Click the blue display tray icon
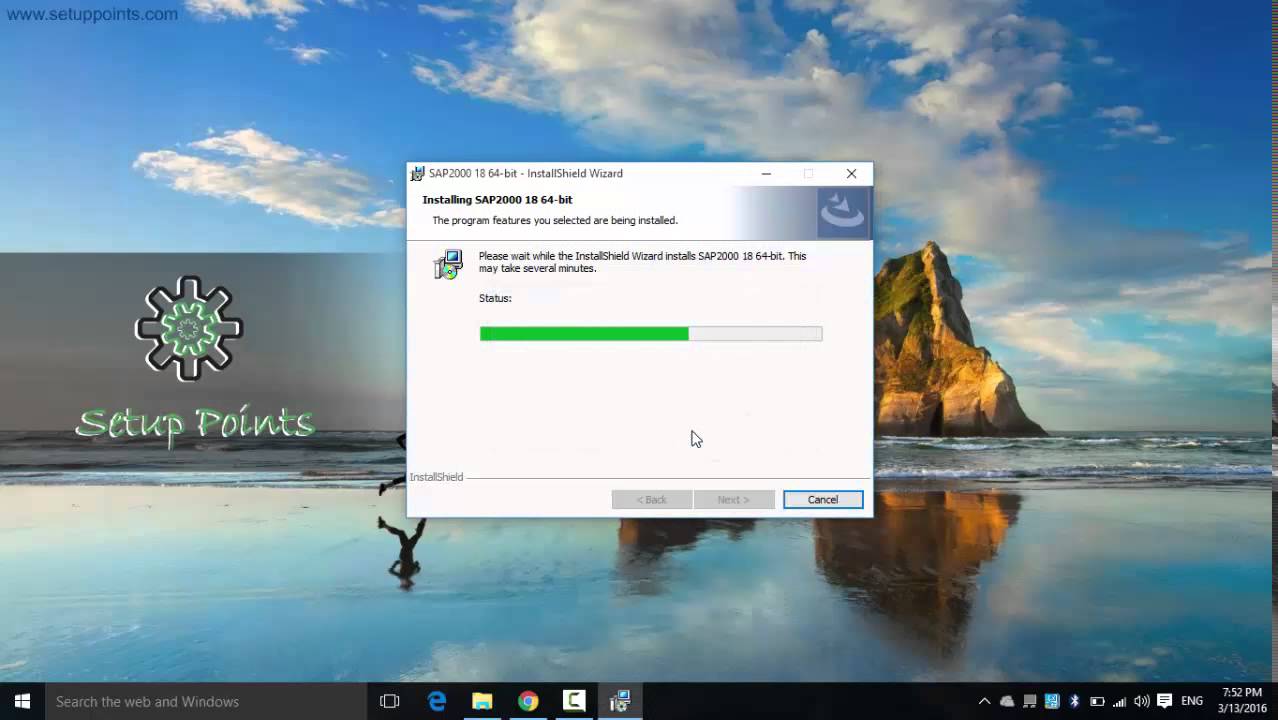Viewport: 1278px width, 720px height. coord(1052,701)
